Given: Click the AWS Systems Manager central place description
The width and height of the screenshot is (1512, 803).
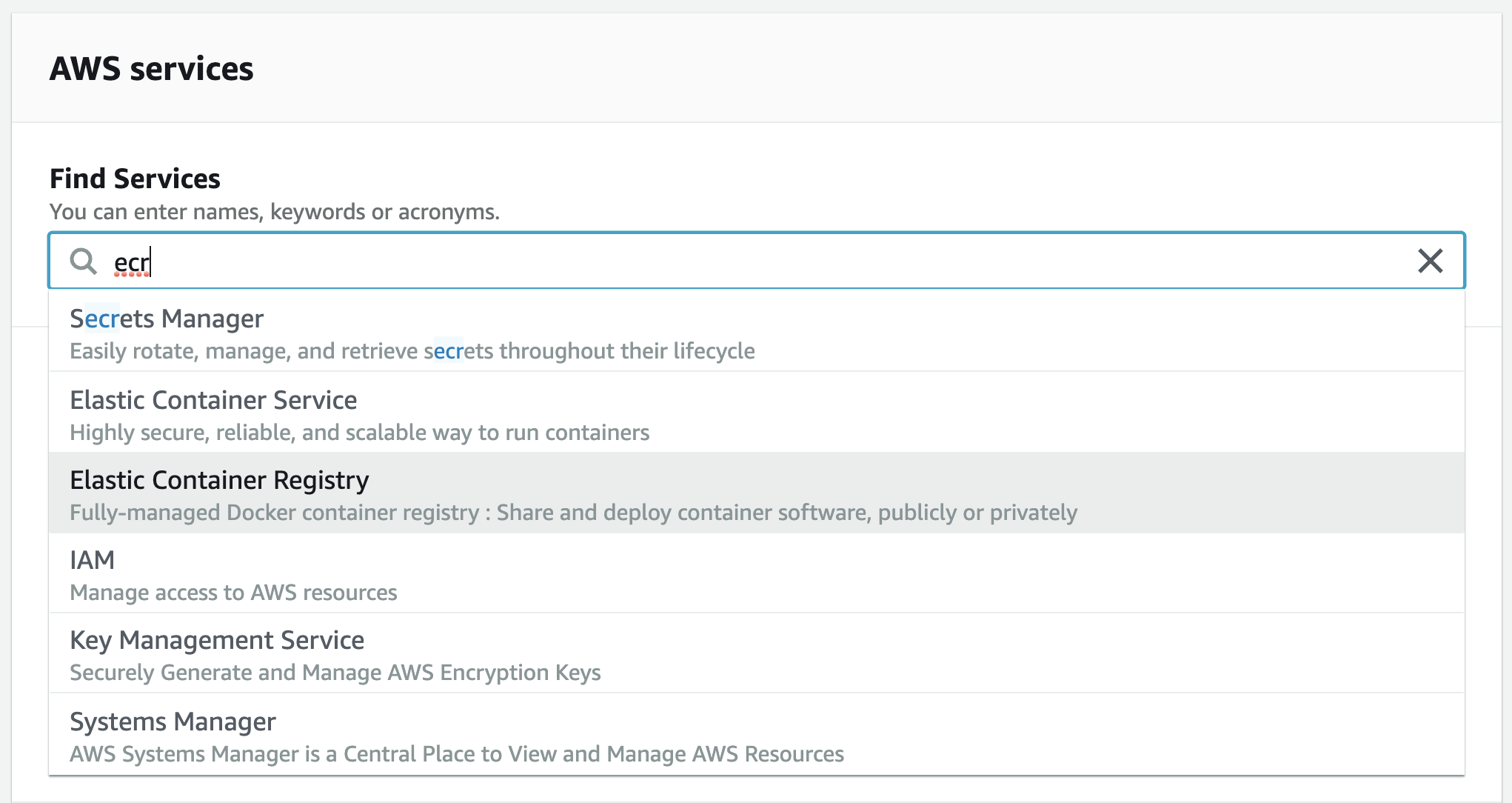Looking at the screenshot, I should point(456,754).
